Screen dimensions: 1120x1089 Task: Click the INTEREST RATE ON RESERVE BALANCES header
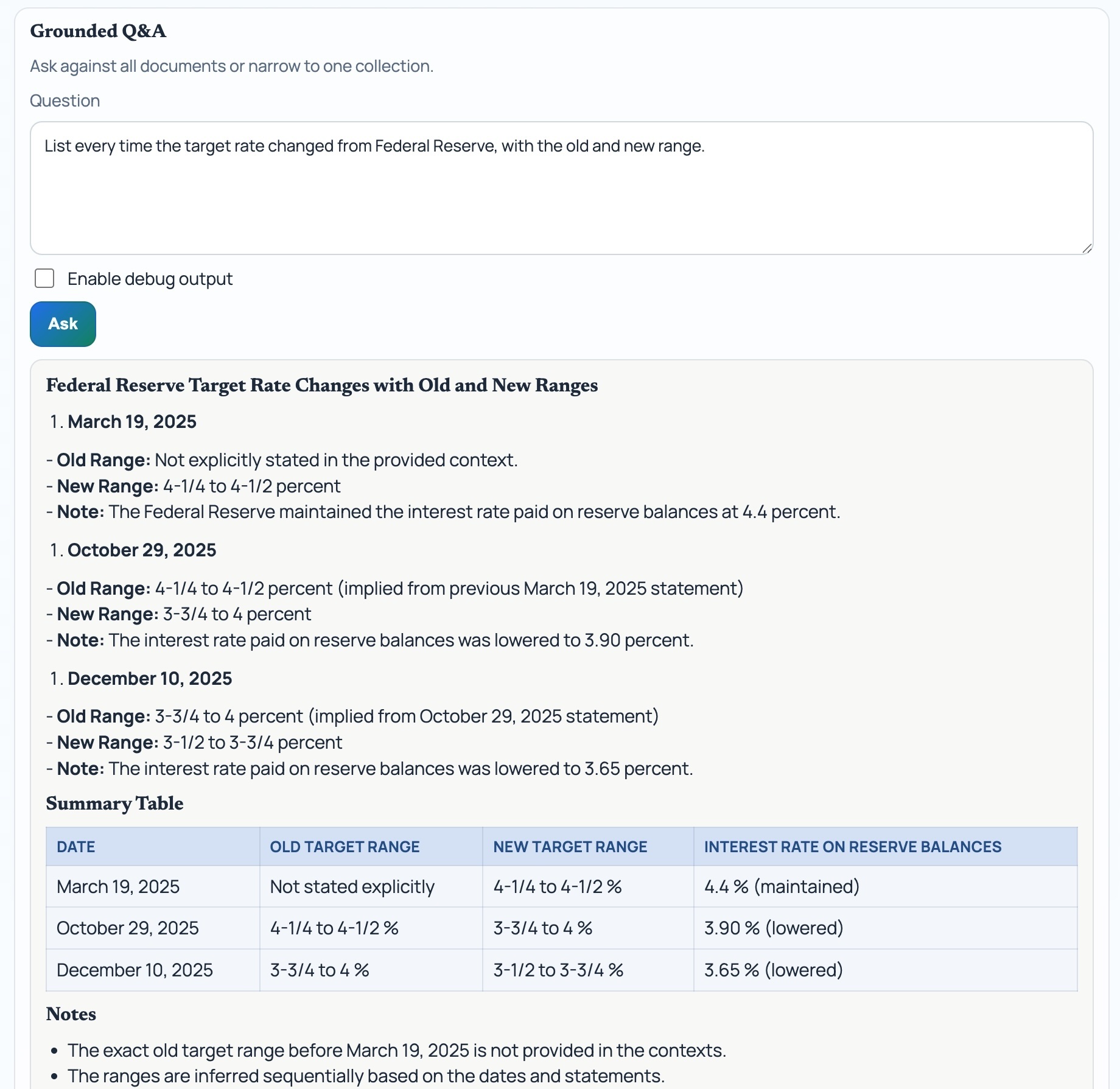[x=852, y=847]
